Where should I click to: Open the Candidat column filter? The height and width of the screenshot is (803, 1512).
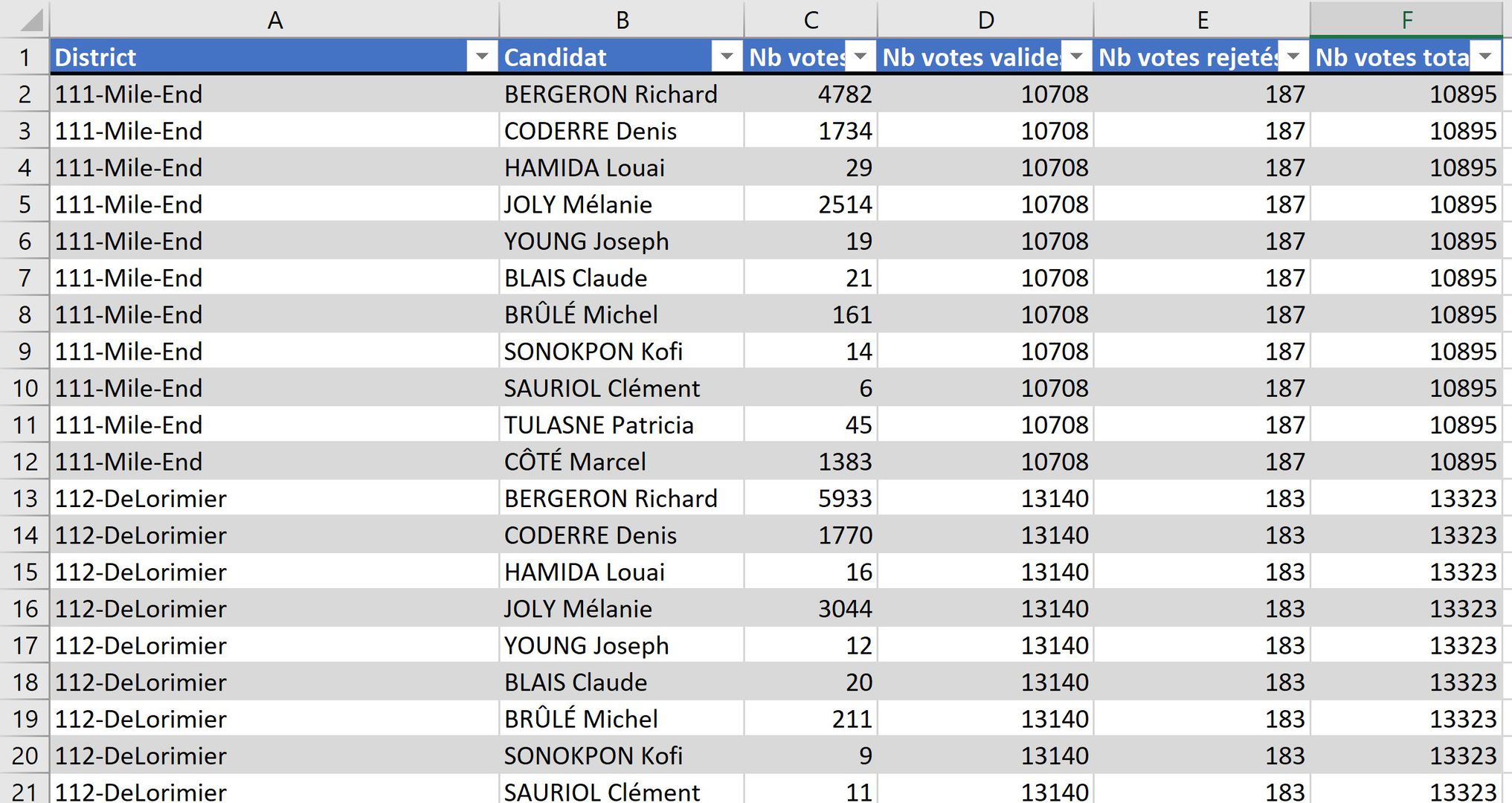725,56
